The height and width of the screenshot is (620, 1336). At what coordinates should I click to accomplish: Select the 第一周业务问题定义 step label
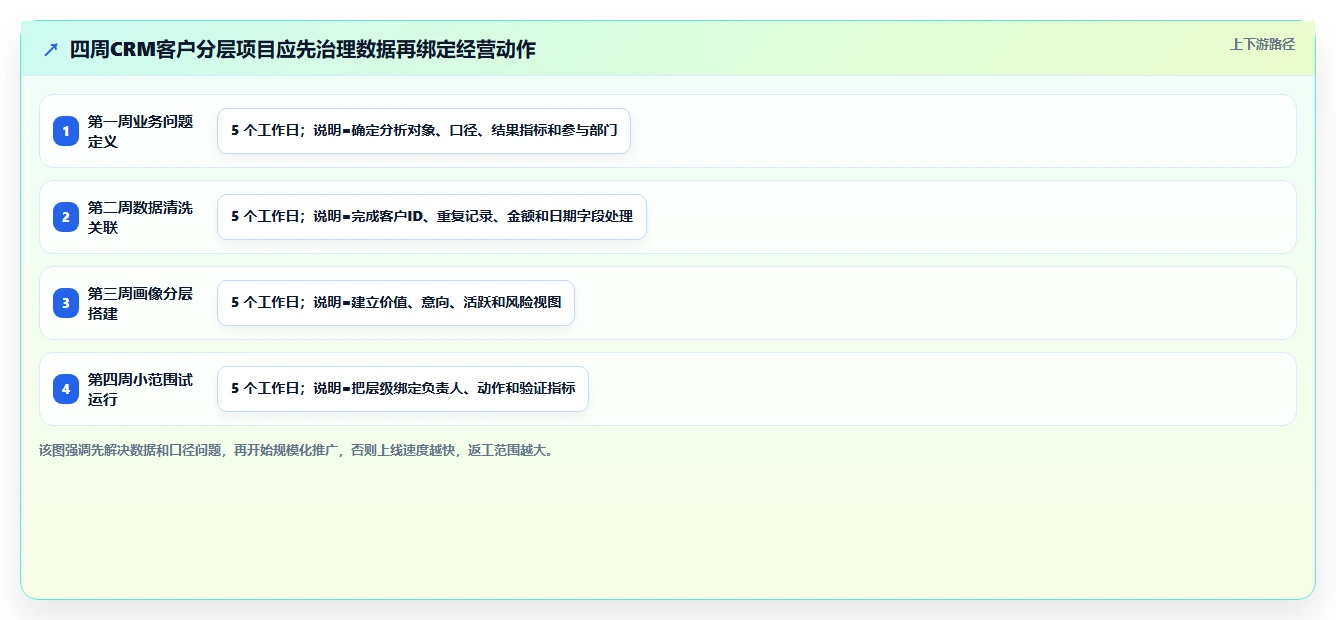(141, 131)
